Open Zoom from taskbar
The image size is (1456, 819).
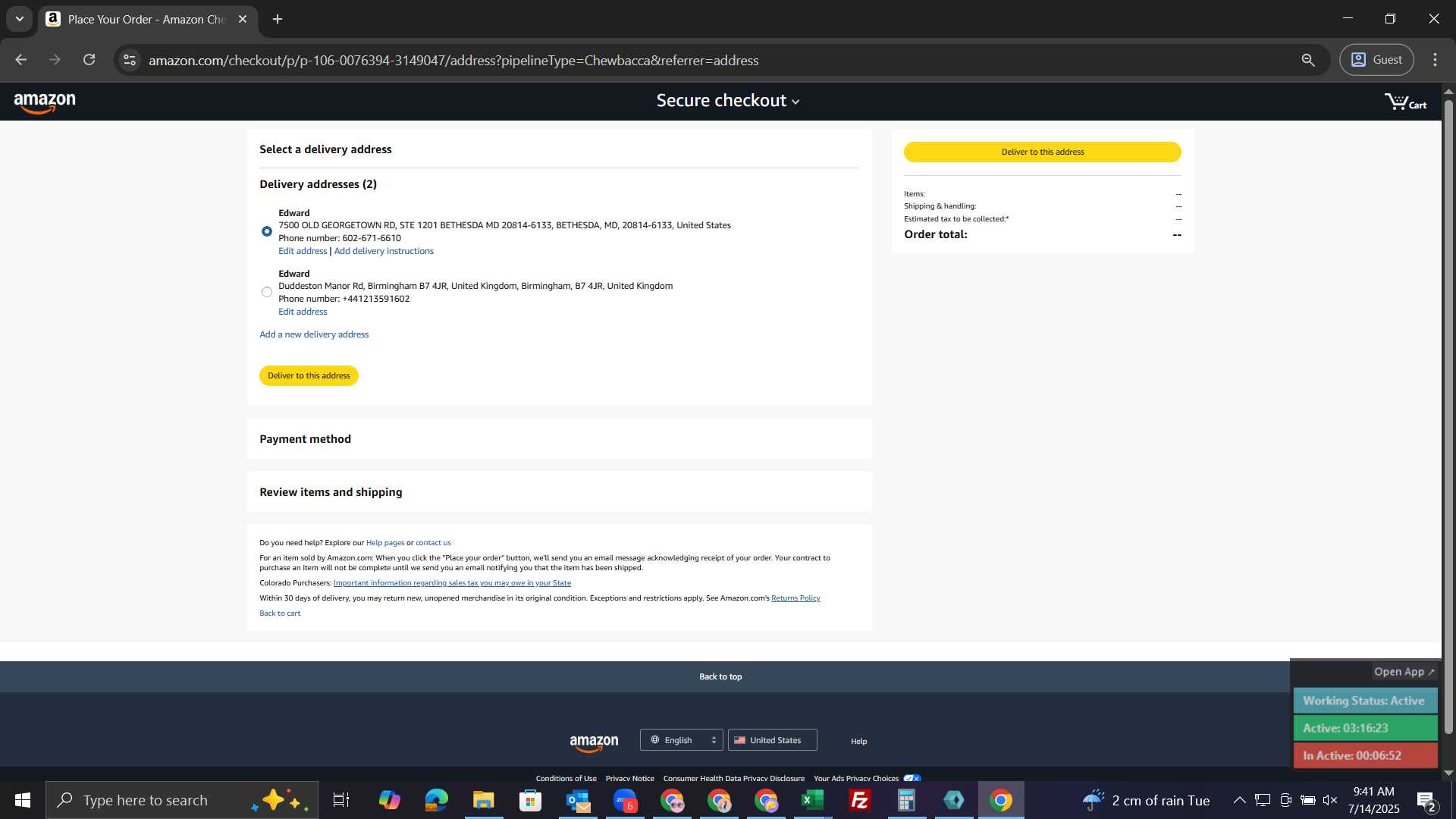[625, 800]
